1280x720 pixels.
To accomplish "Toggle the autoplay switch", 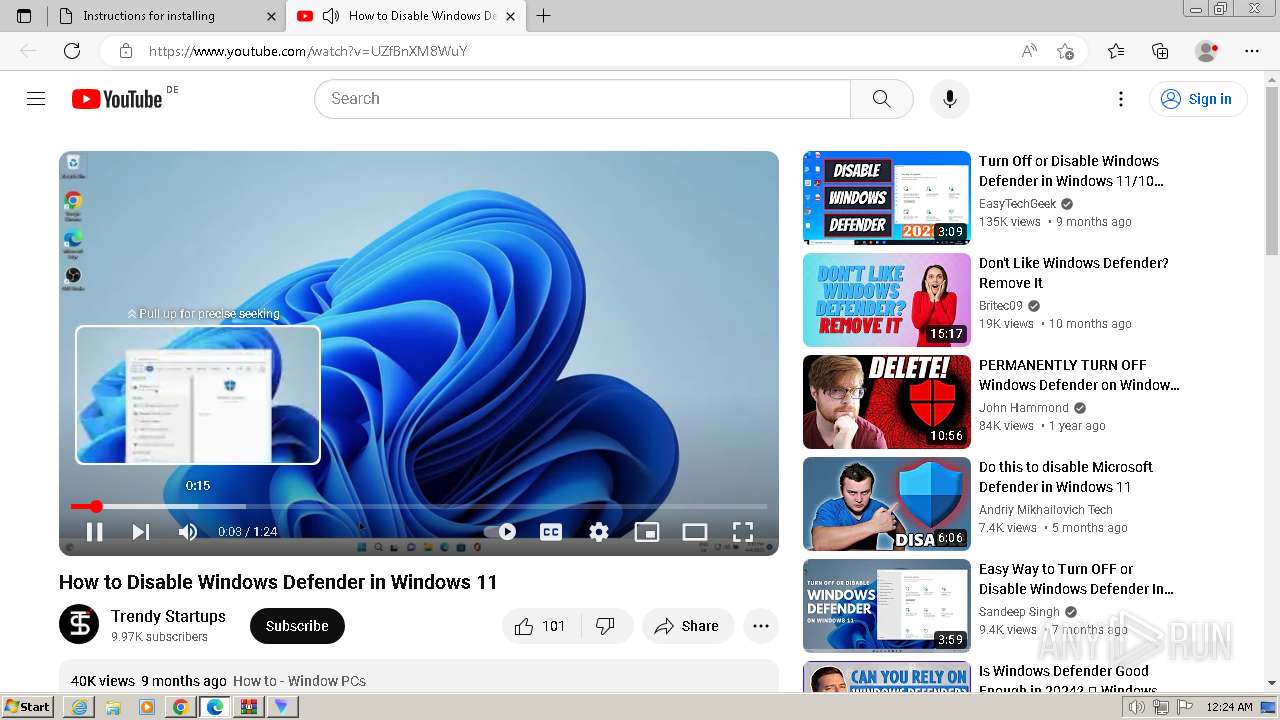I will pos(500,532).
